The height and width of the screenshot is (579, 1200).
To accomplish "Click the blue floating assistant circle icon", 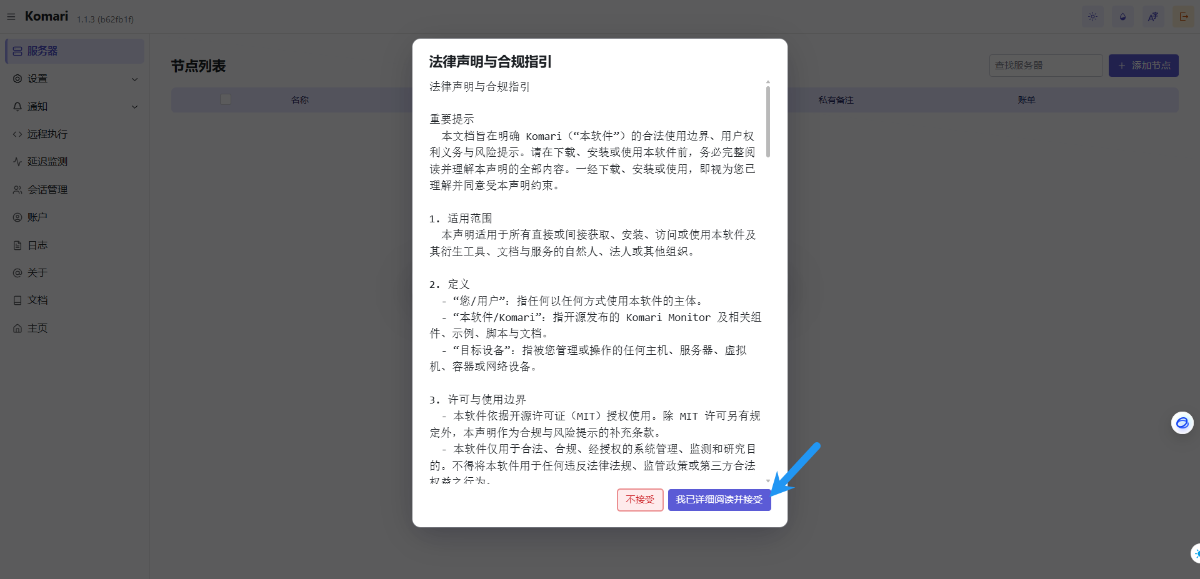I will 1183,423.
